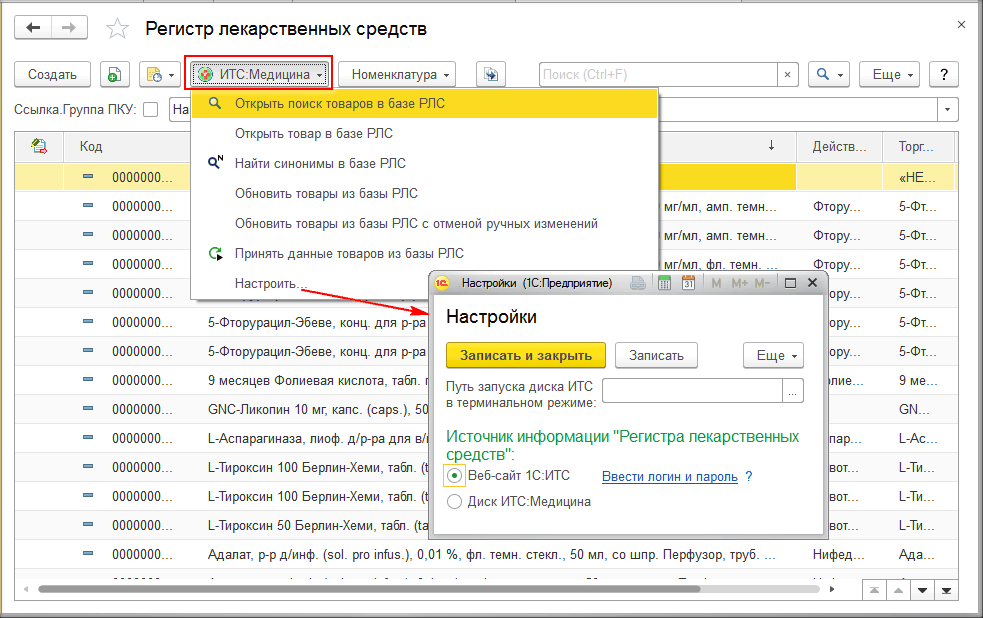Open Ввести логин и пароль link
Image resolution: width=983 pixels, height=618 pixels.
click(670, 476)
